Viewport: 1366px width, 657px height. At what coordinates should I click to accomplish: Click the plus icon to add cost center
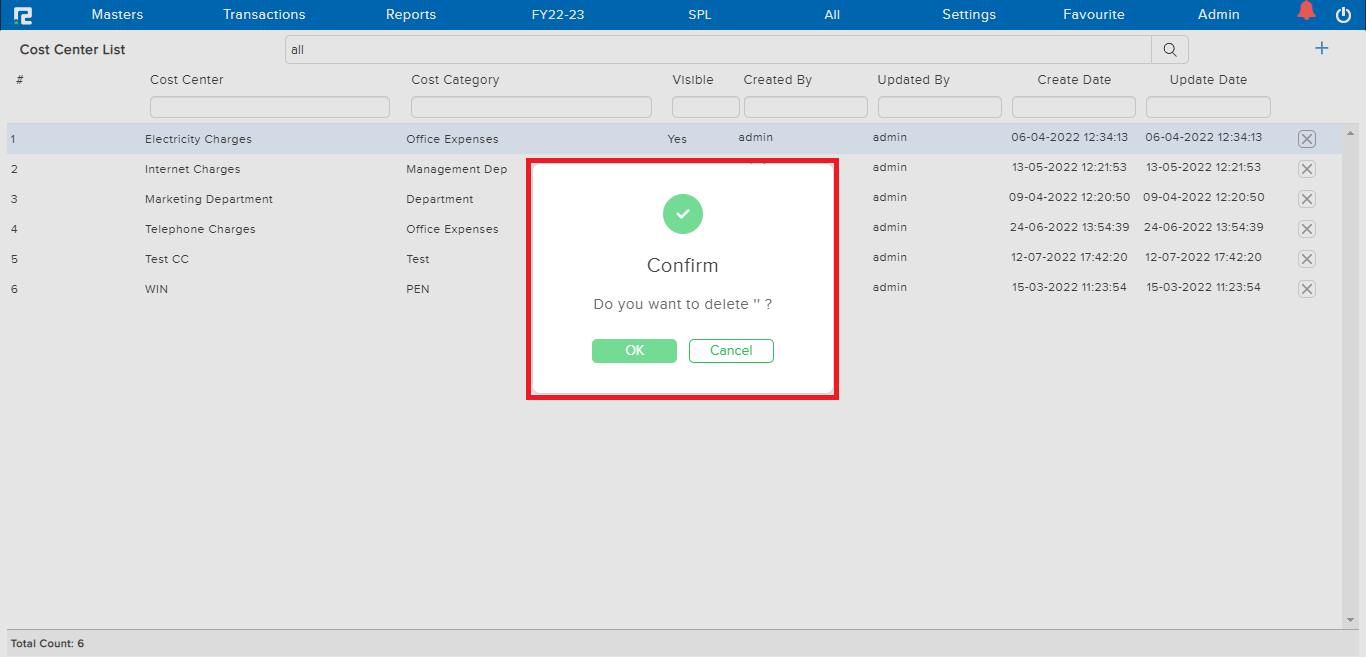coord(1321,48)
